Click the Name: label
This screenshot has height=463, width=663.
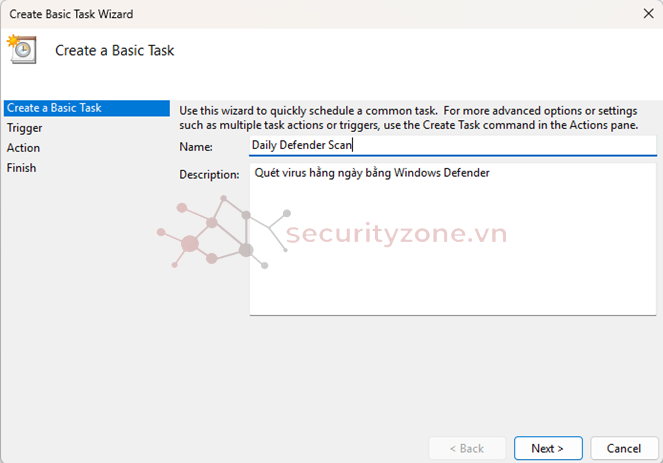[x=196, y=147]
